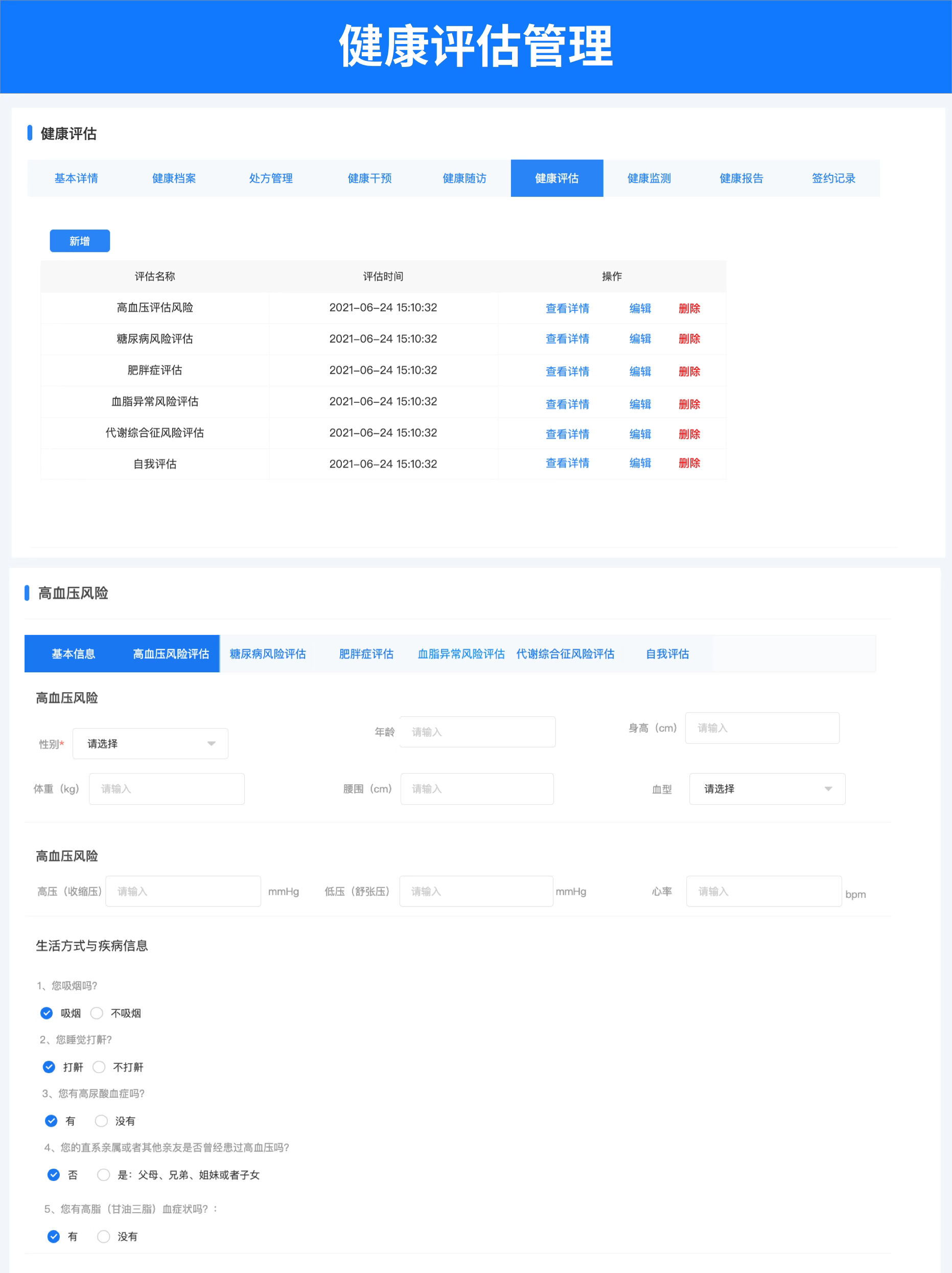
Task: View details of 自我评估 row
Action: pos(567,463)
